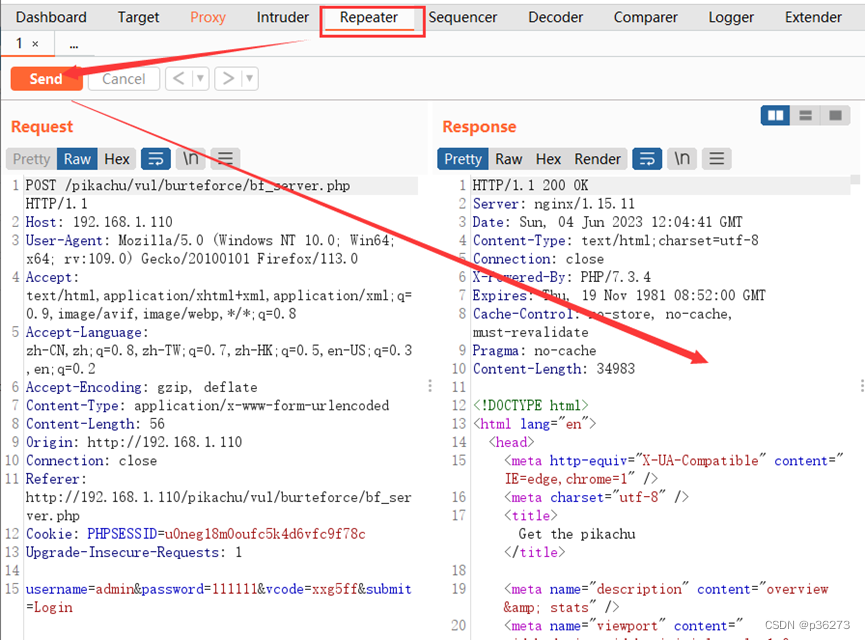Toggle word wrap in Response pane
The width and height of the screenshot is (865, 640).
(647, 159)
